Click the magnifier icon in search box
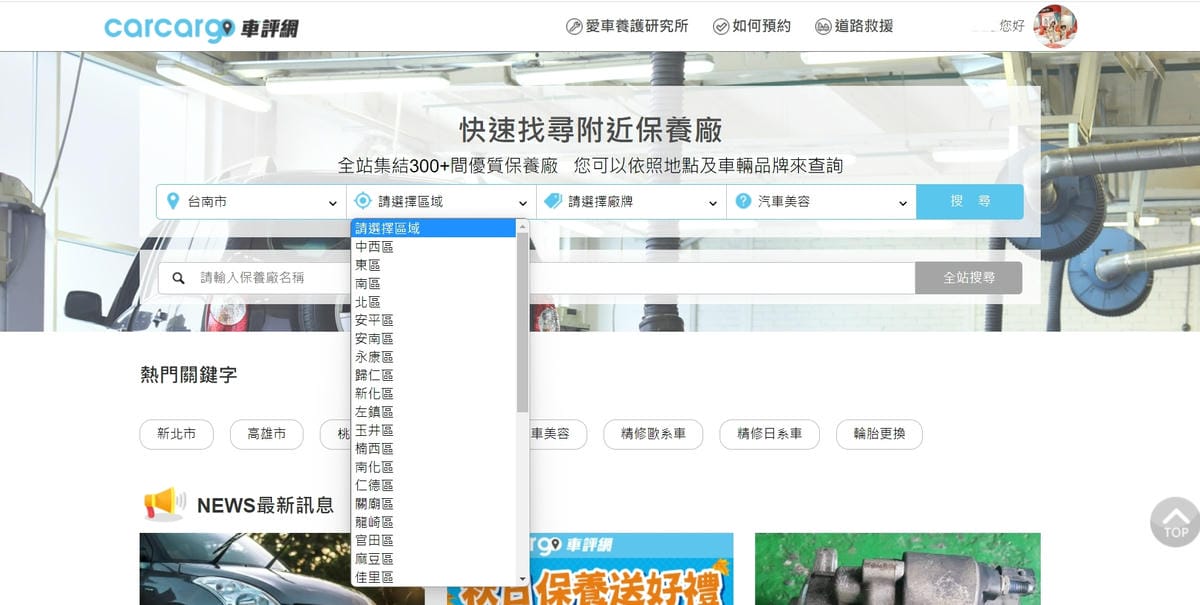 coord(179,278)
